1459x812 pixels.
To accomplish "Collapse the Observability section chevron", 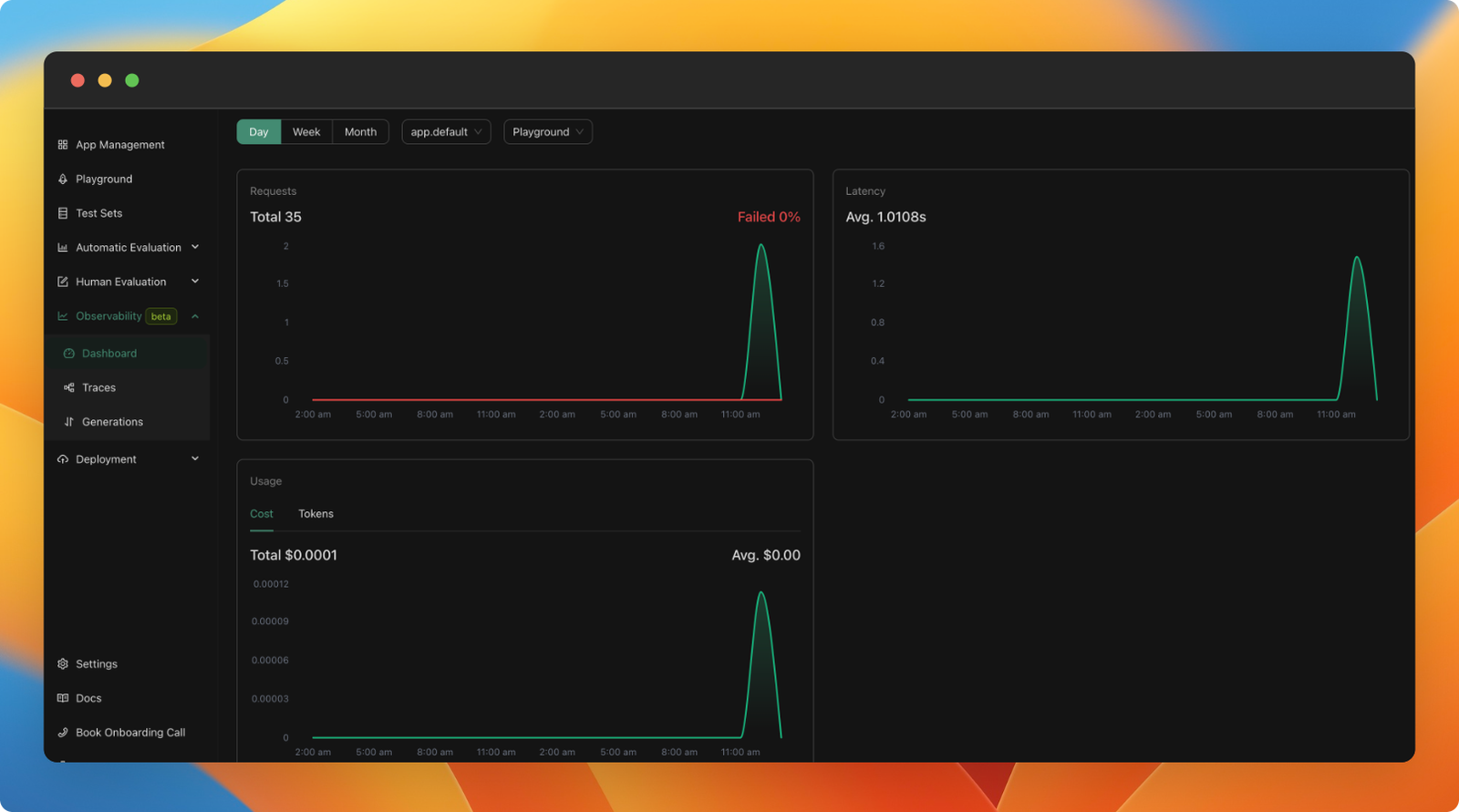I will [195, 316].
